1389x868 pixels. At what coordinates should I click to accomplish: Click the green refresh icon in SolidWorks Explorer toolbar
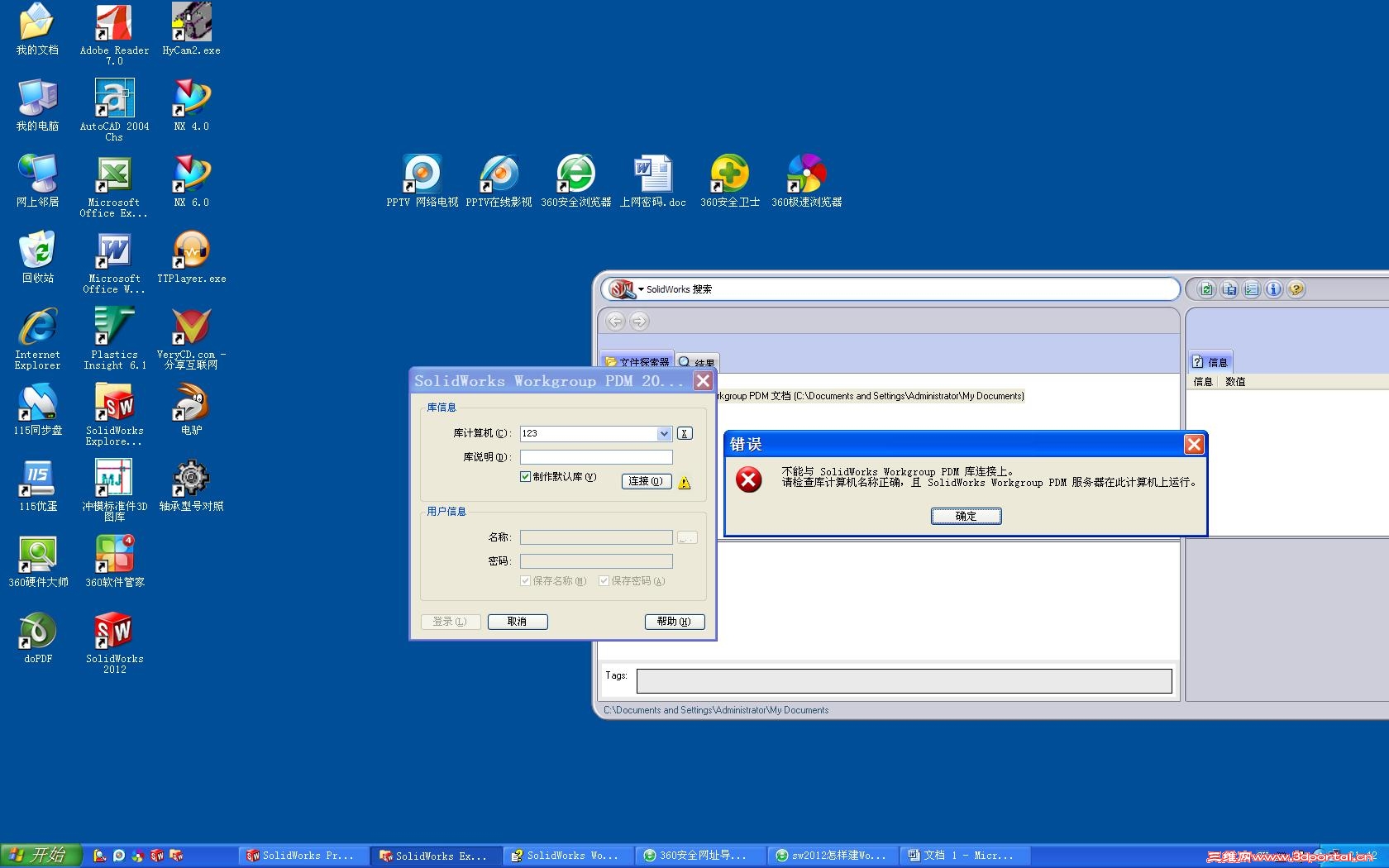[1207, 289]
